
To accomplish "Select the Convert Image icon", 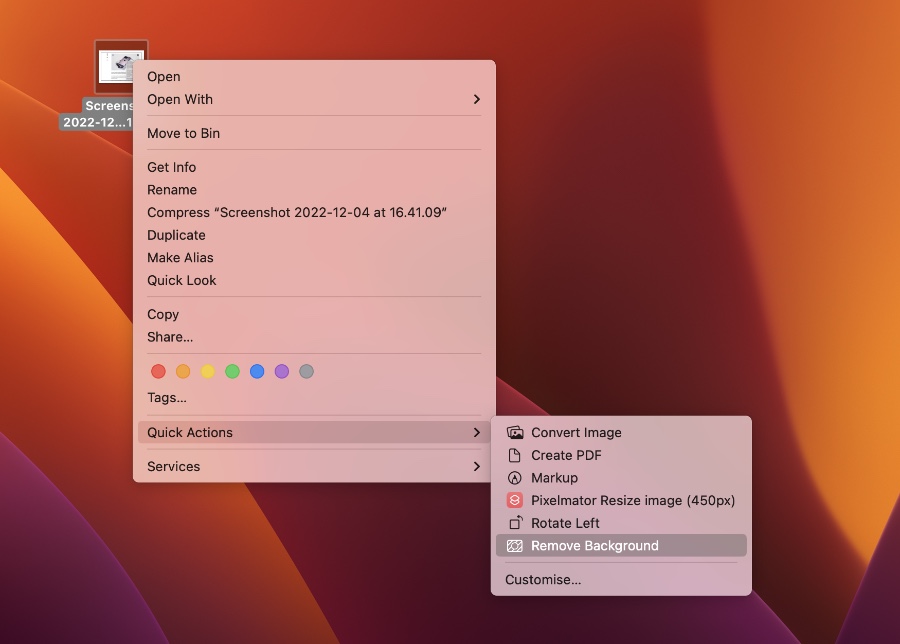I will [515, 432].
